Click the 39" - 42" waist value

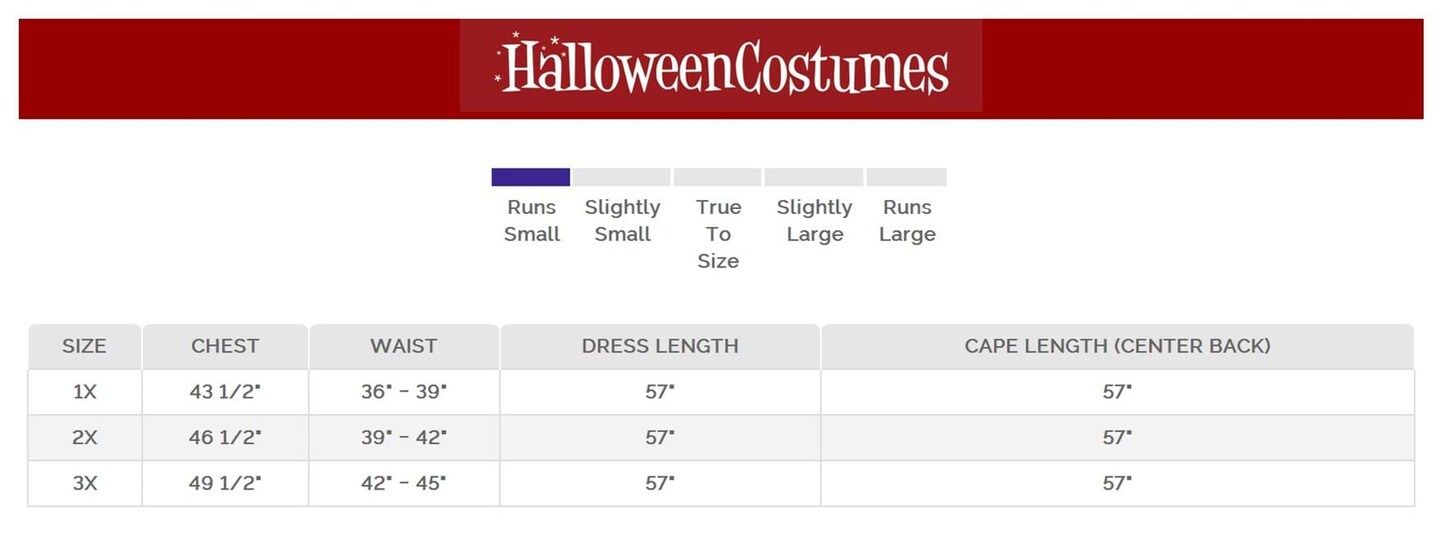(404, 438)
